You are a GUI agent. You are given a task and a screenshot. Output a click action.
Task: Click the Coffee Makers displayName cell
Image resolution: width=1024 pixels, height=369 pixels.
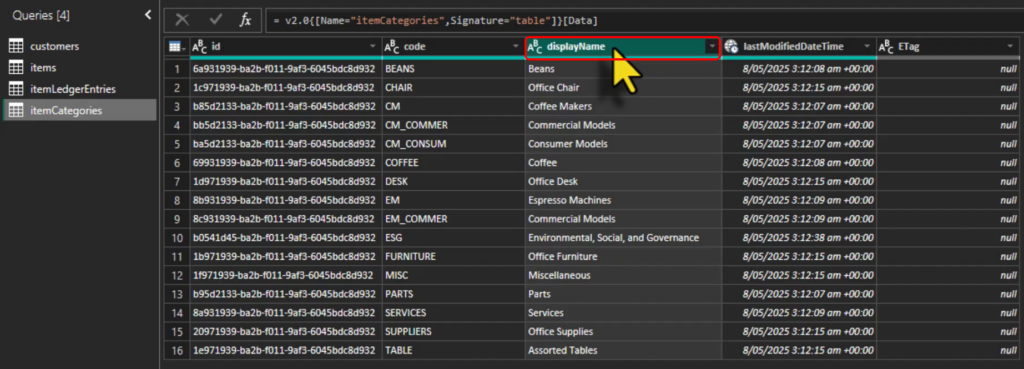pyautogui.click(x=624, y=106)
